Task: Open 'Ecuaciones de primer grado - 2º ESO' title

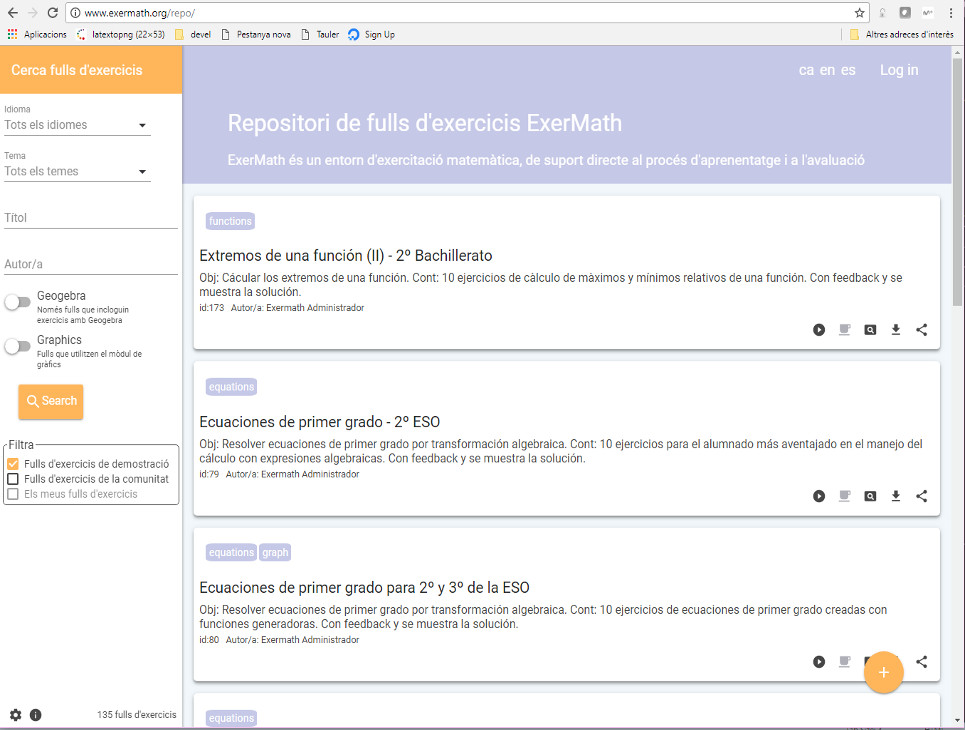Action: (319, 422)
